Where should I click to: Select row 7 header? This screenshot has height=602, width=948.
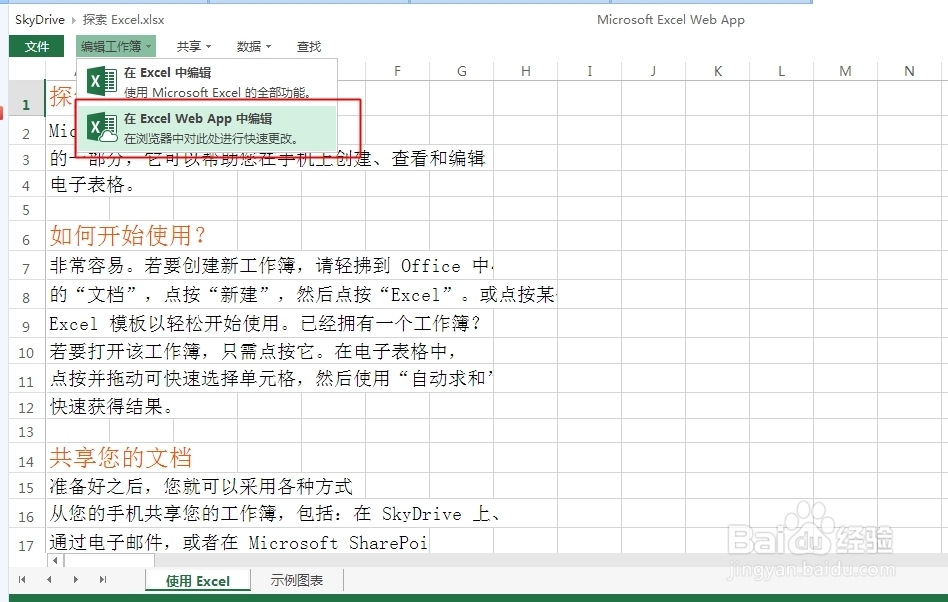(x=27, y=265)
